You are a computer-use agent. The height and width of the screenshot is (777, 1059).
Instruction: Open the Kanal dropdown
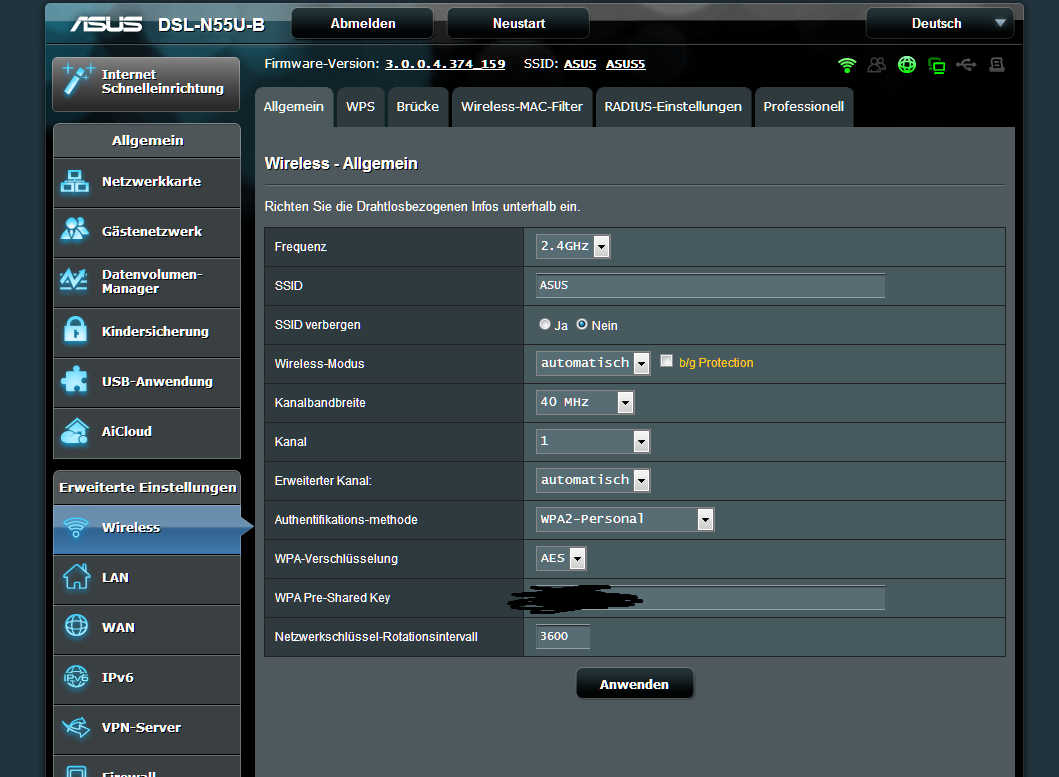(x=593, y=441)
